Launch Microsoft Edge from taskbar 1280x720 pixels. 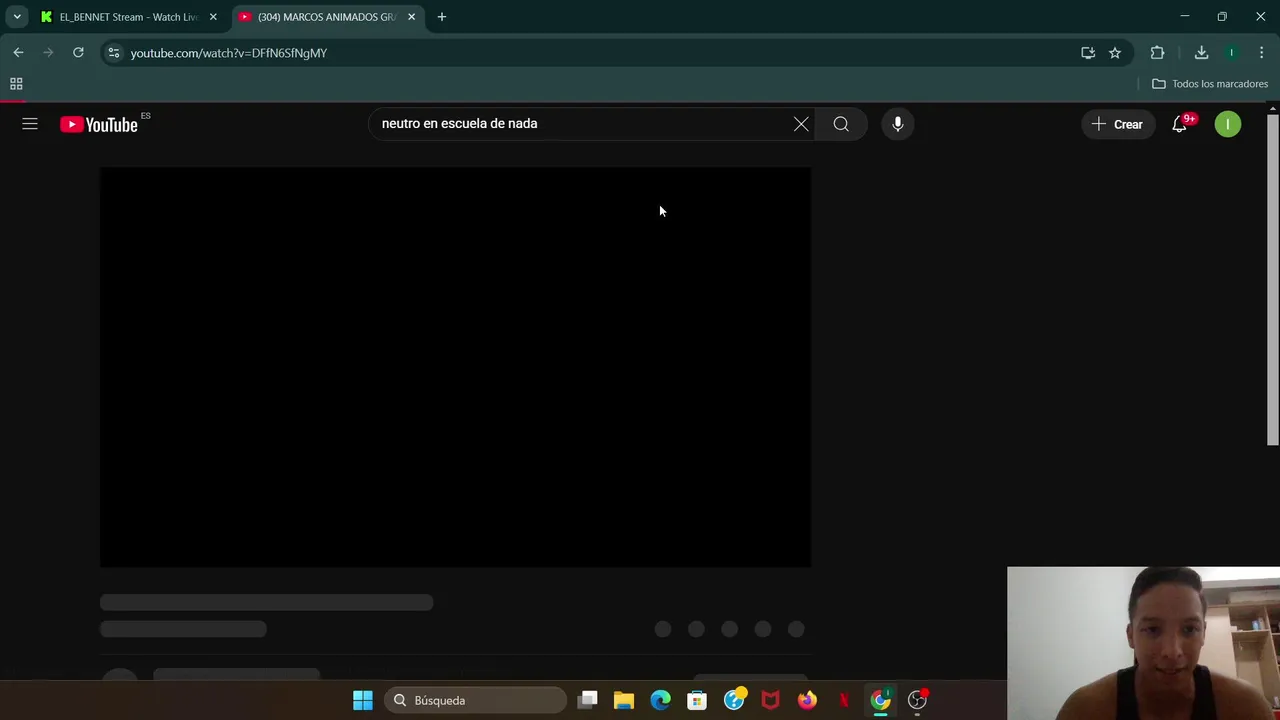661,700
